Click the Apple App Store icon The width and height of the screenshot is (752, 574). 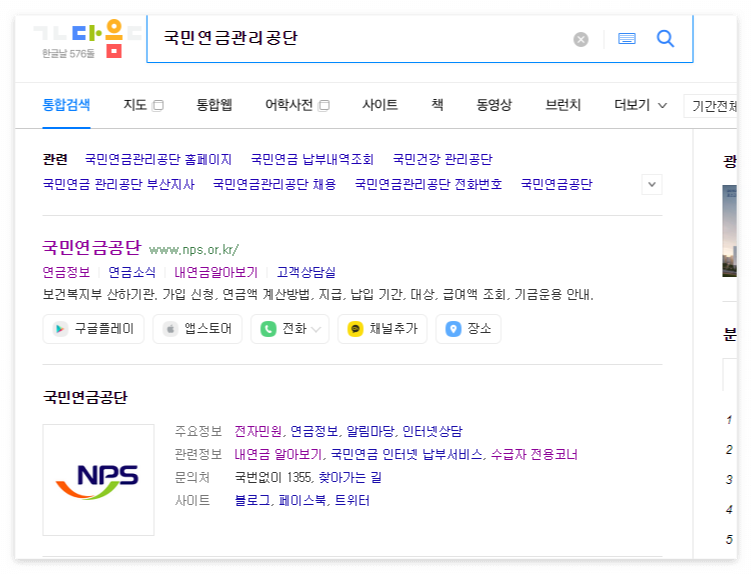[170, 329]
